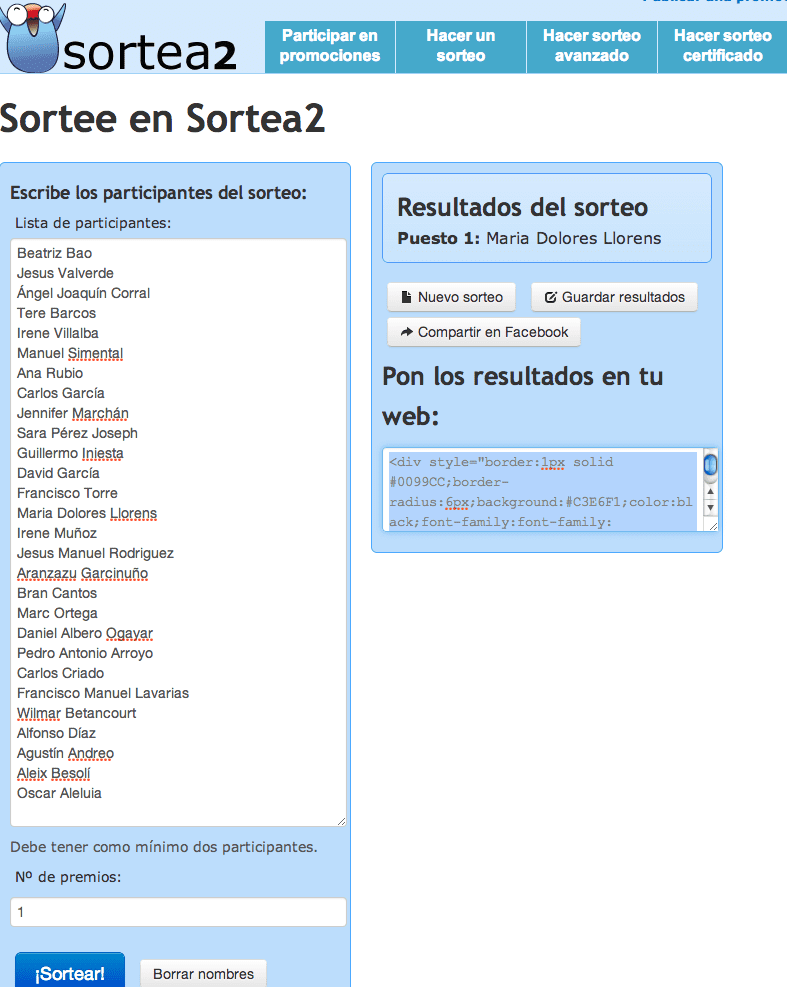Open the Participar en promociones tab
Screen dimensions: 787x987
tap(330, 46)
